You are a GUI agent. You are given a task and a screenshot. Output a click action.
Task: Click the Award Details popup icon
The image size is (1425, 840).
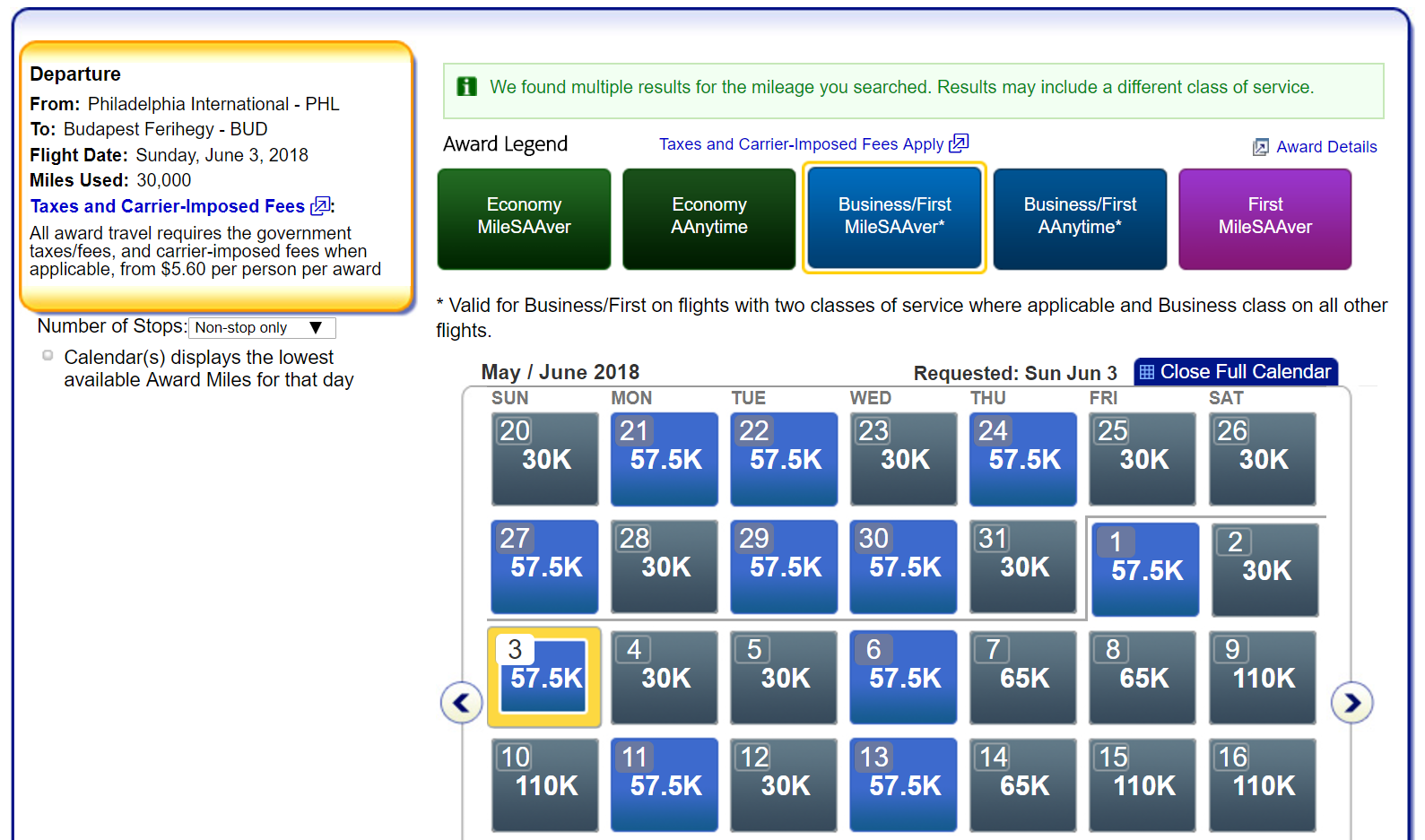(1261, 147)
